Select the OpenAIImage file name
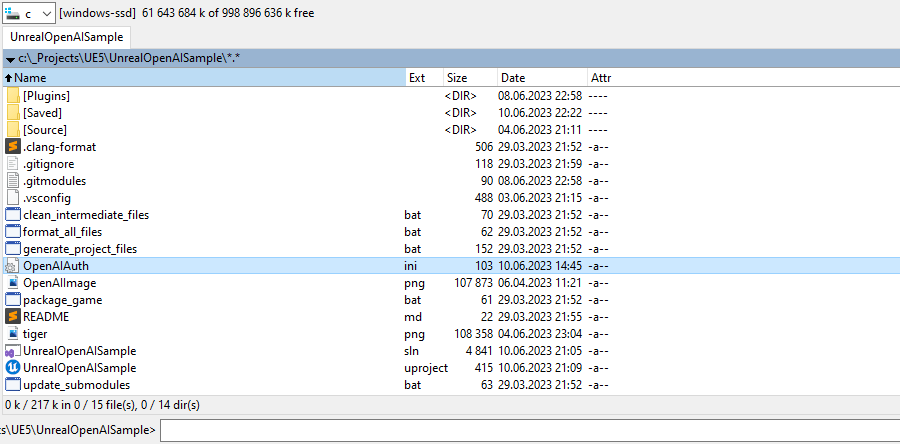The width and height of the screenshot is (900, 444). point(60,283)
